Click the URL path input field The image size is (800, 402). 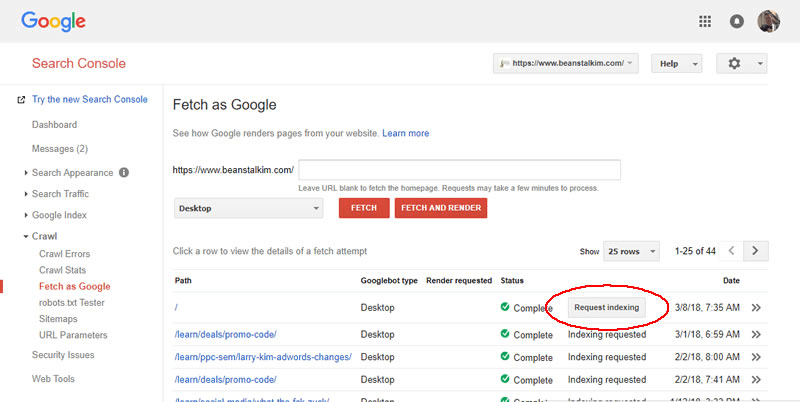[459, 169]
